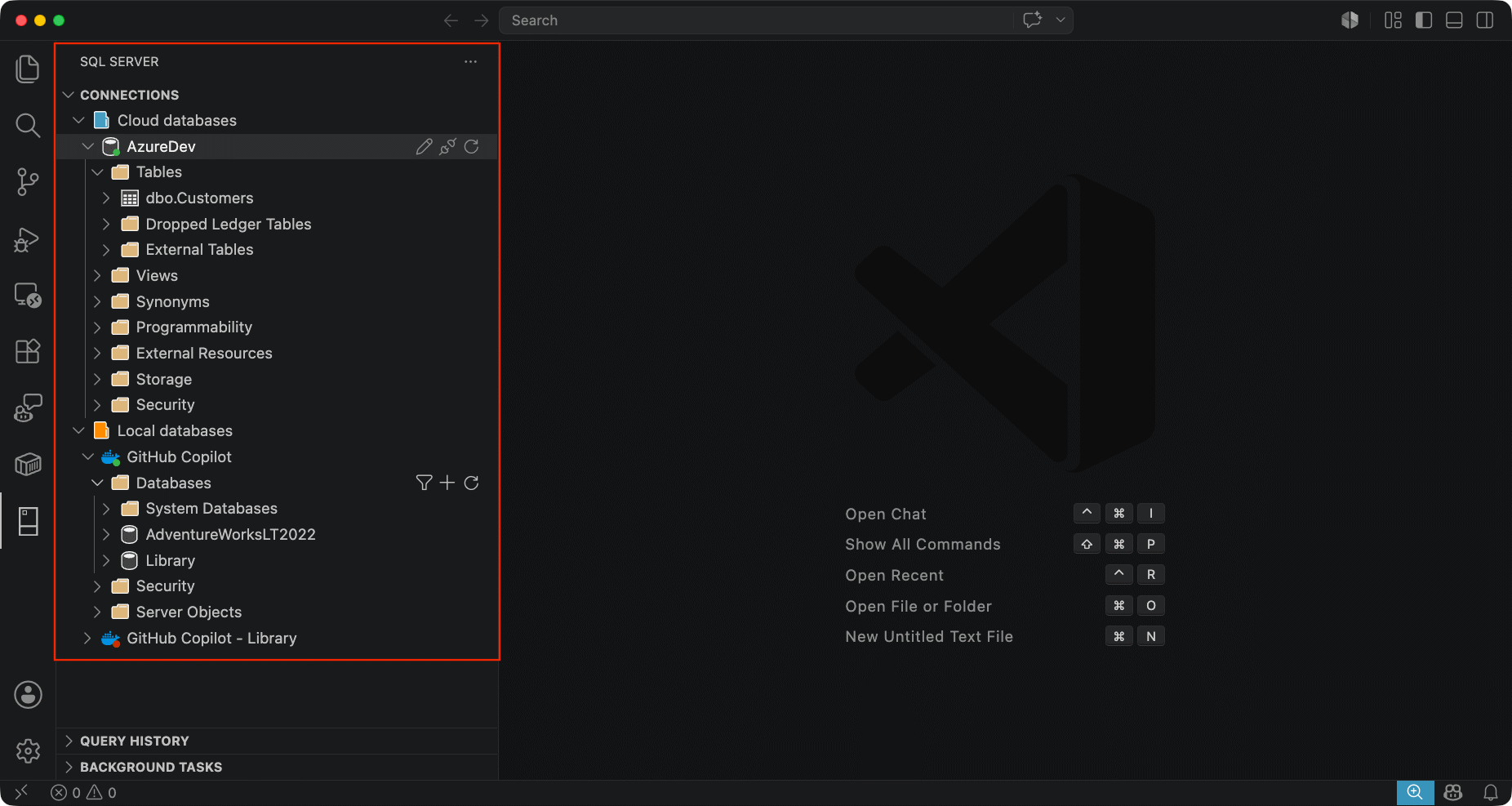
Task: Refresh the AzureDev connection node
Action: 471,146
